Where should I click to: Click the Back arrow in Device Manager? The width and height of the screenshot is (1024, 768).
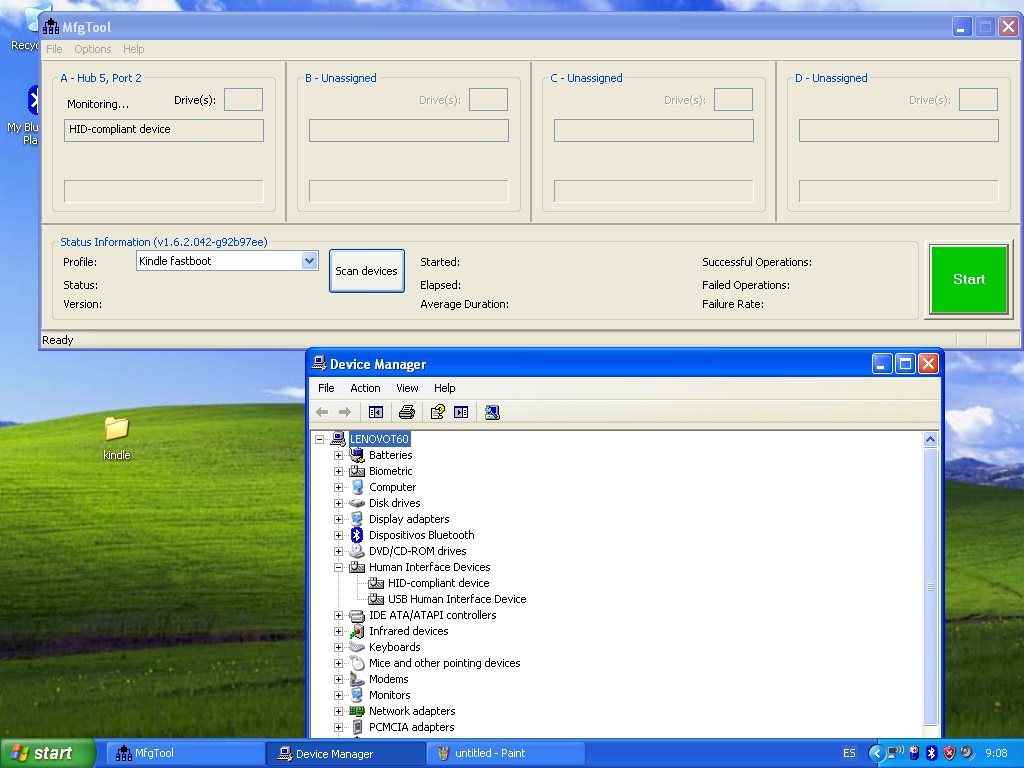coord(322,412)
